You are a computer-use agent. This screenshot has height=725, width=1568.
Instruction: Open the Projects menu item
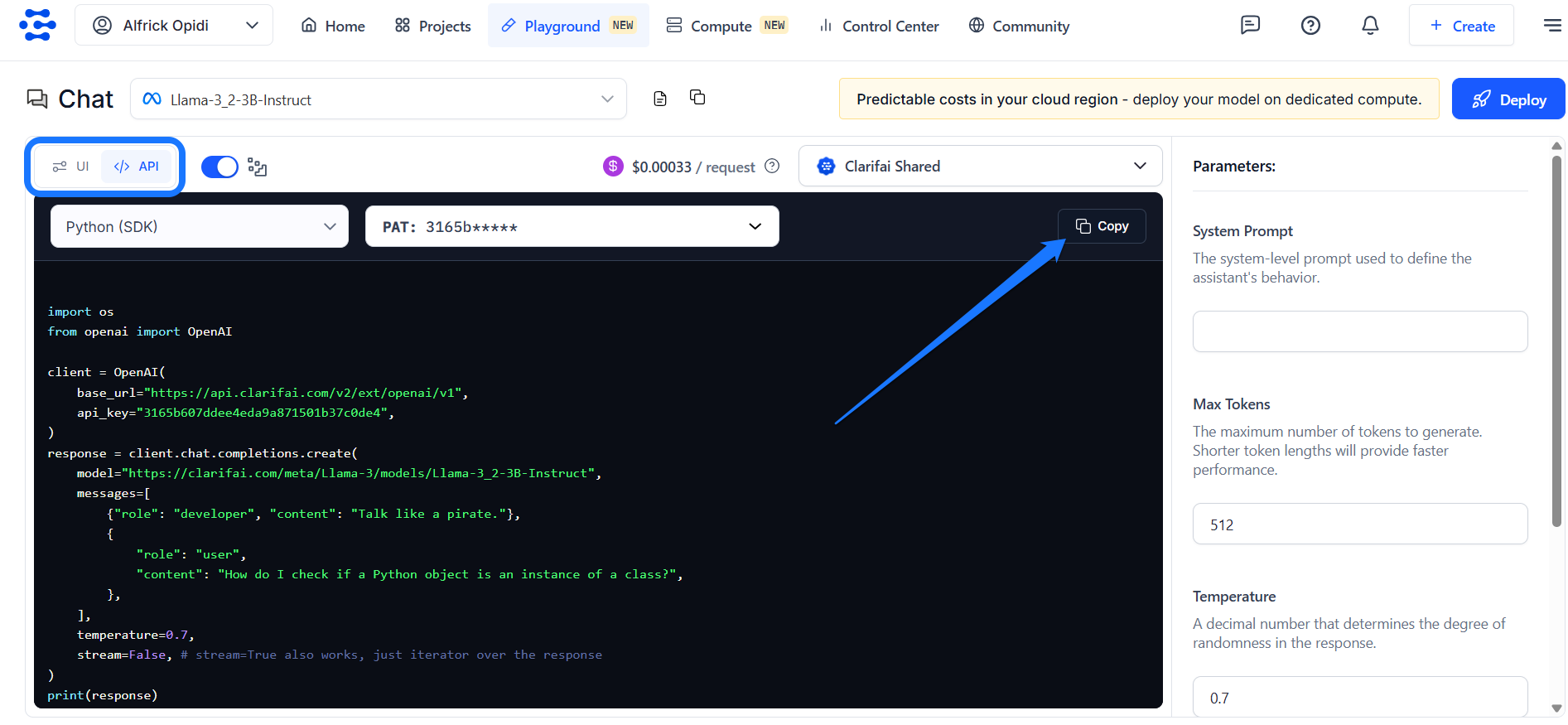(433, 26)
